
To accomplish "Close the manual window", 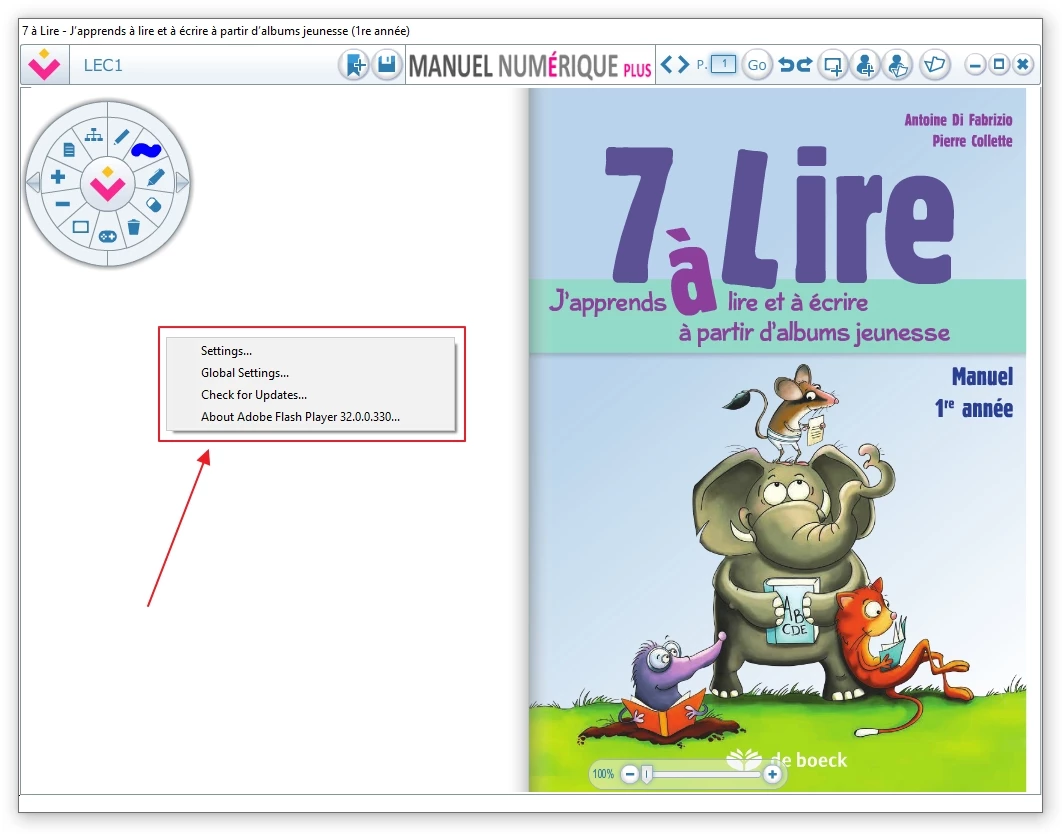I will click(x=1023, y=64).
